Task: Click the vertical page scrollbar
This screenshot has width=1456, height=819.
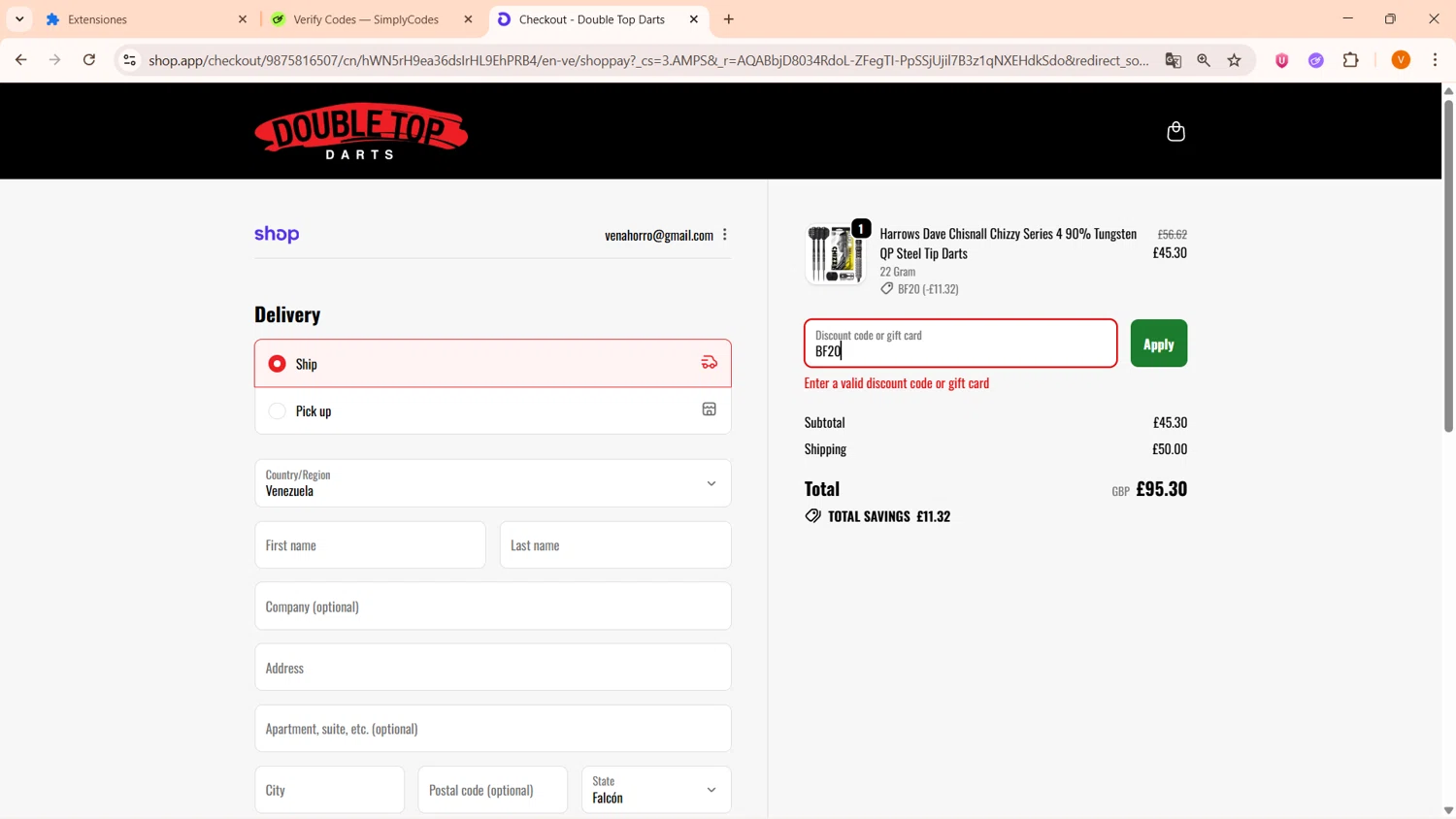Action: (1448, 265)
